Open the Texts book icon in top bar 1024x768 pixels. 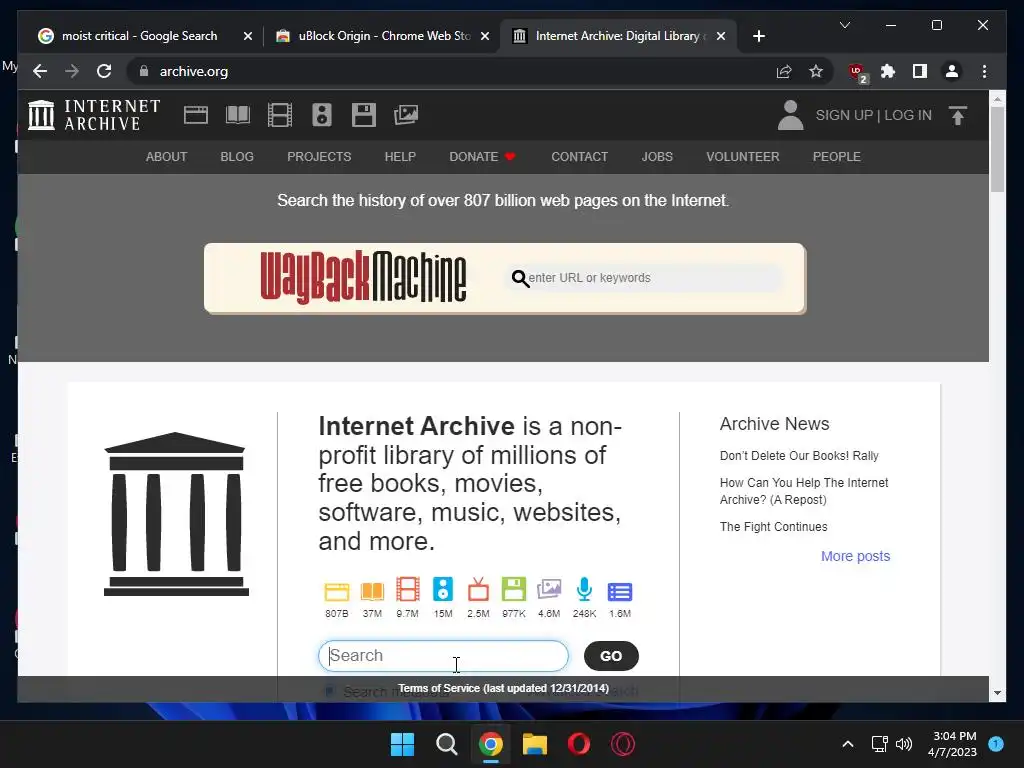point(238,115)
